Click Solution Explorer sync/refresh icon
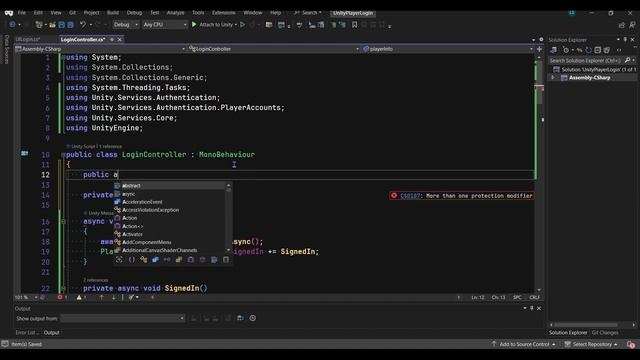 click(589, 50)
